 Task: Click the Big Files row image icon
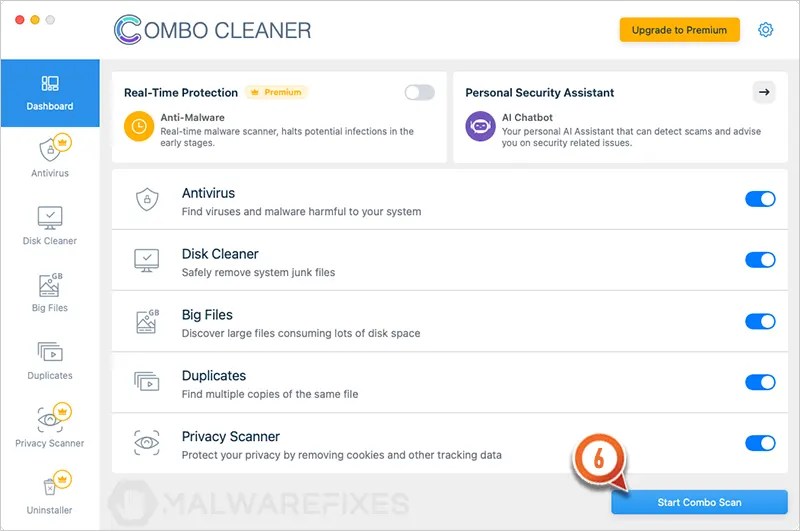pos(147,321)
